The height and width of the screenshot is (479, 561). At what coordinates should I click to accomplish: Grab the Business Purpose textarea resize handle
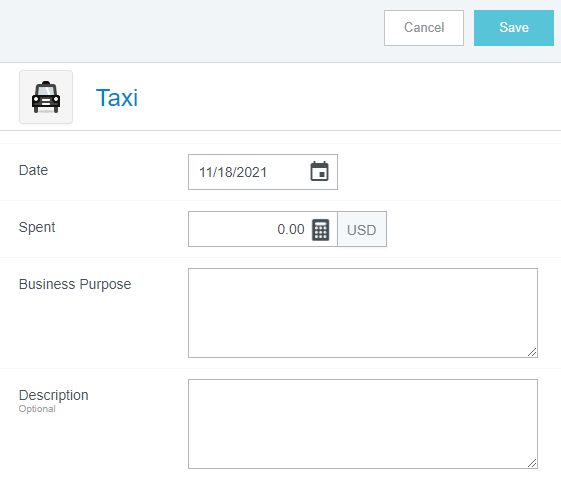pos(532,352)
